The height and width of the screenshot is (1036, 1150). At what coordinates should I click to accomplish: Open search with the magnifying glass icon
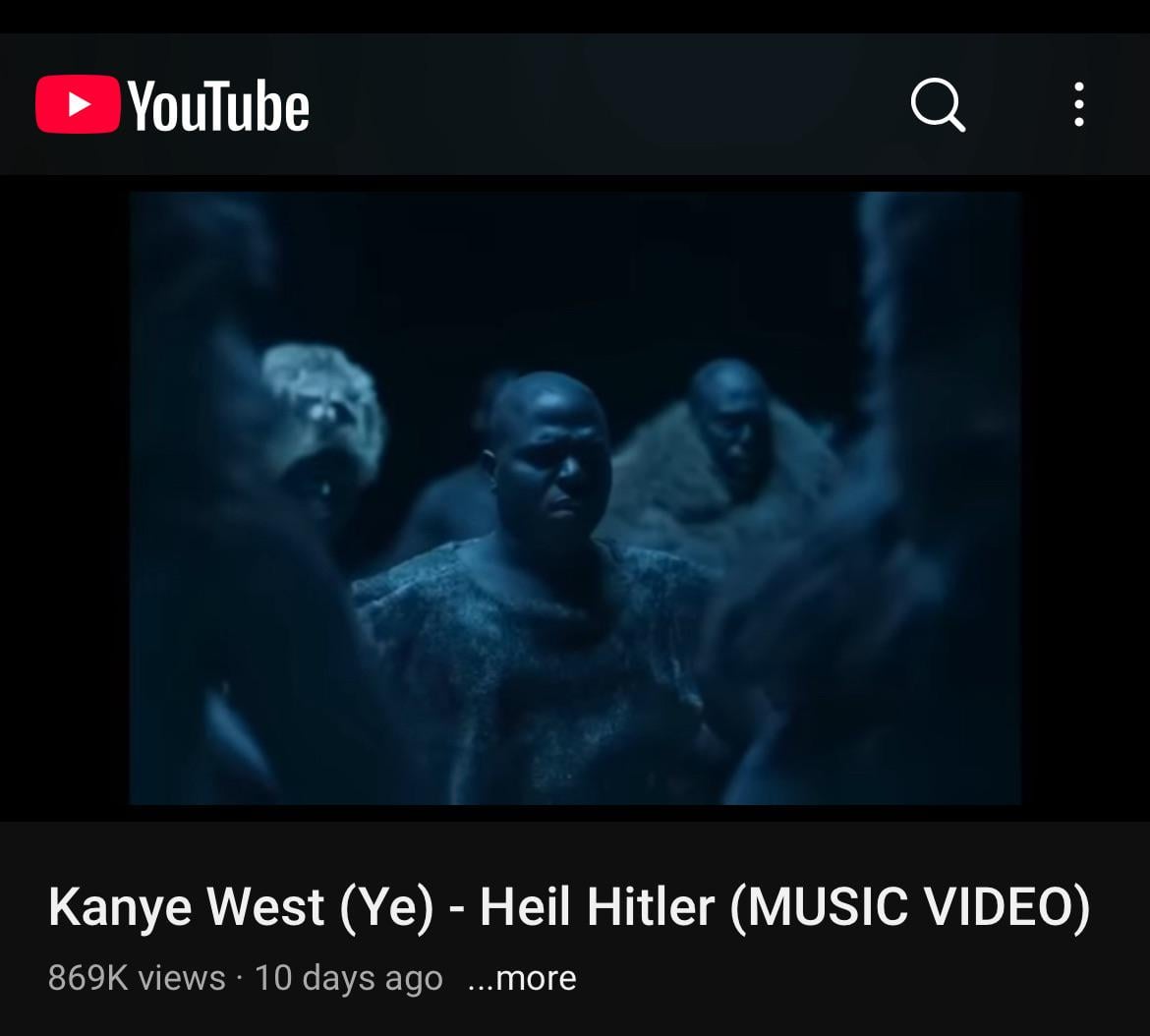938,105
